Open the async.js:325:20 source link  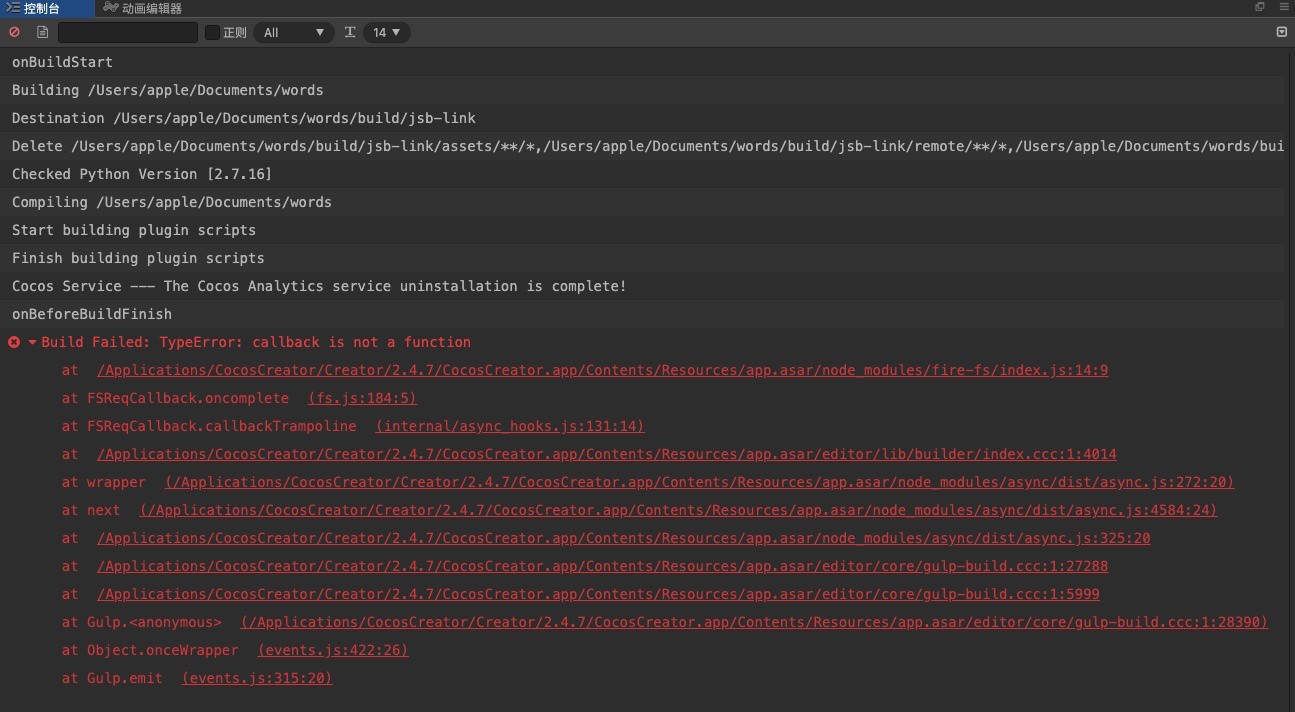point(623,538)
